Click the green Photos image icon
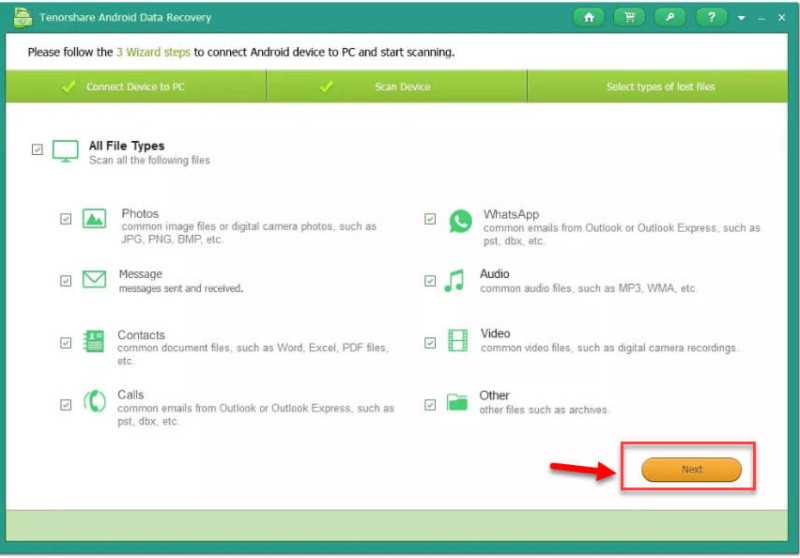The image size is (800, 558). [x=94, y=219]
